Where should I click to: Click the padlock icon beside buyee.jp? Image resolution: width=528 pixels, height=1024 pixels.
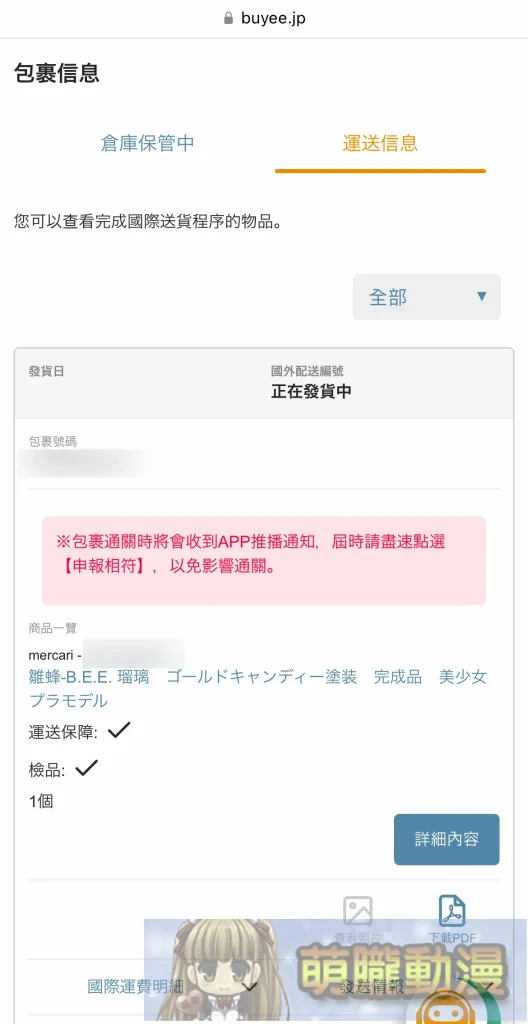coord(228,18)
